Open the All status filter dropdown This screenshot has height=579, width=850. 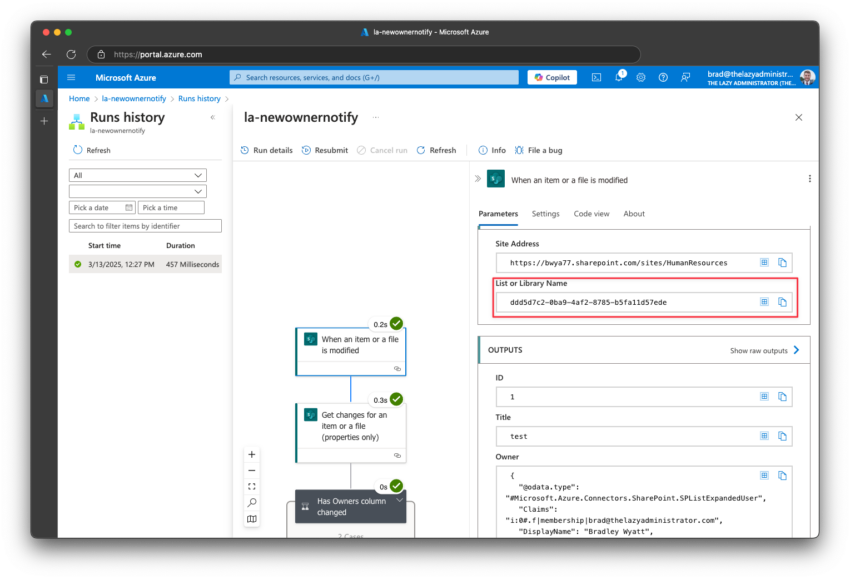click(138, 175)
